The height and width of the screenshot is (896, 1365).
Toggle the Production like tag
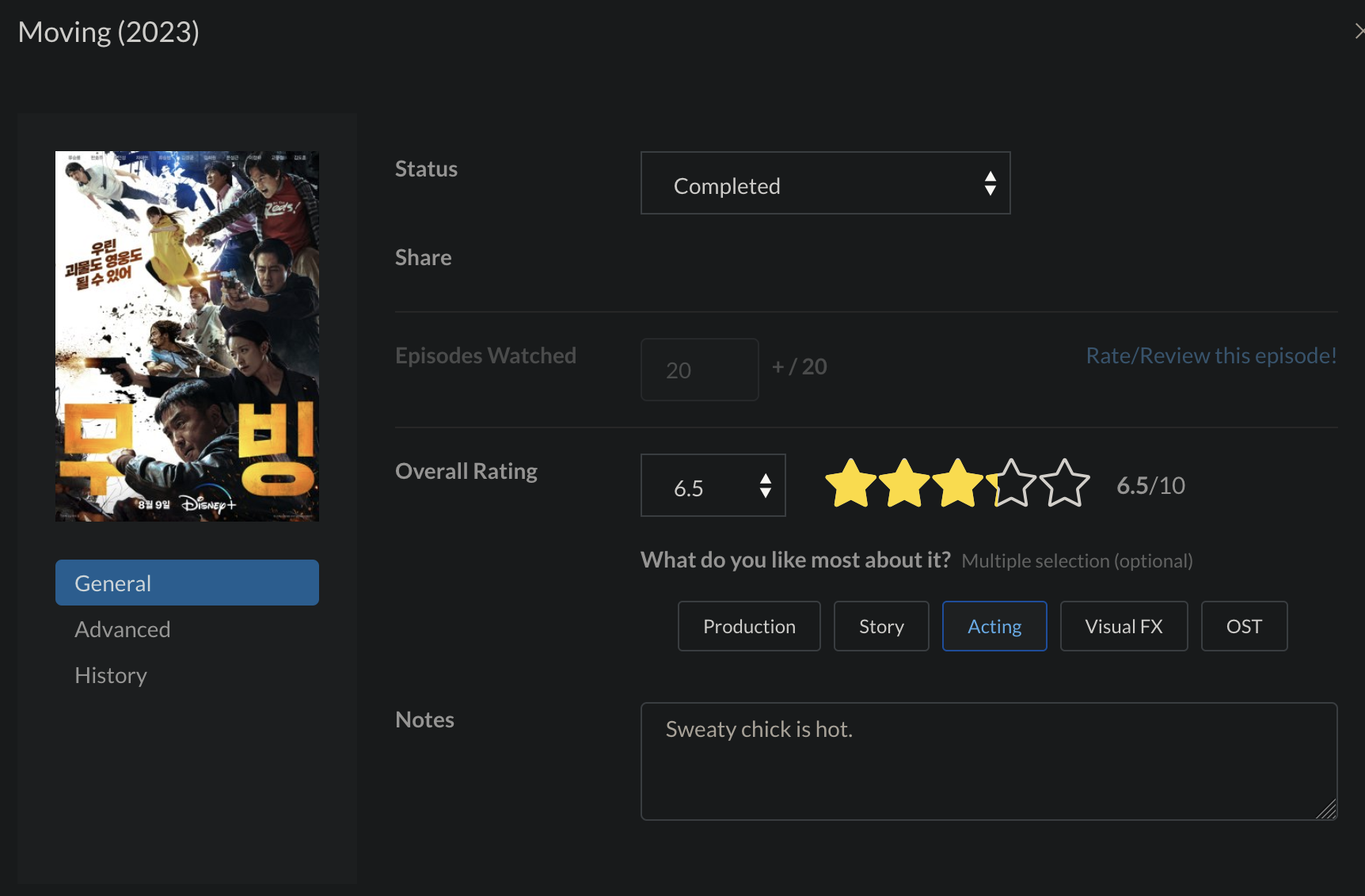coord(749,626)
